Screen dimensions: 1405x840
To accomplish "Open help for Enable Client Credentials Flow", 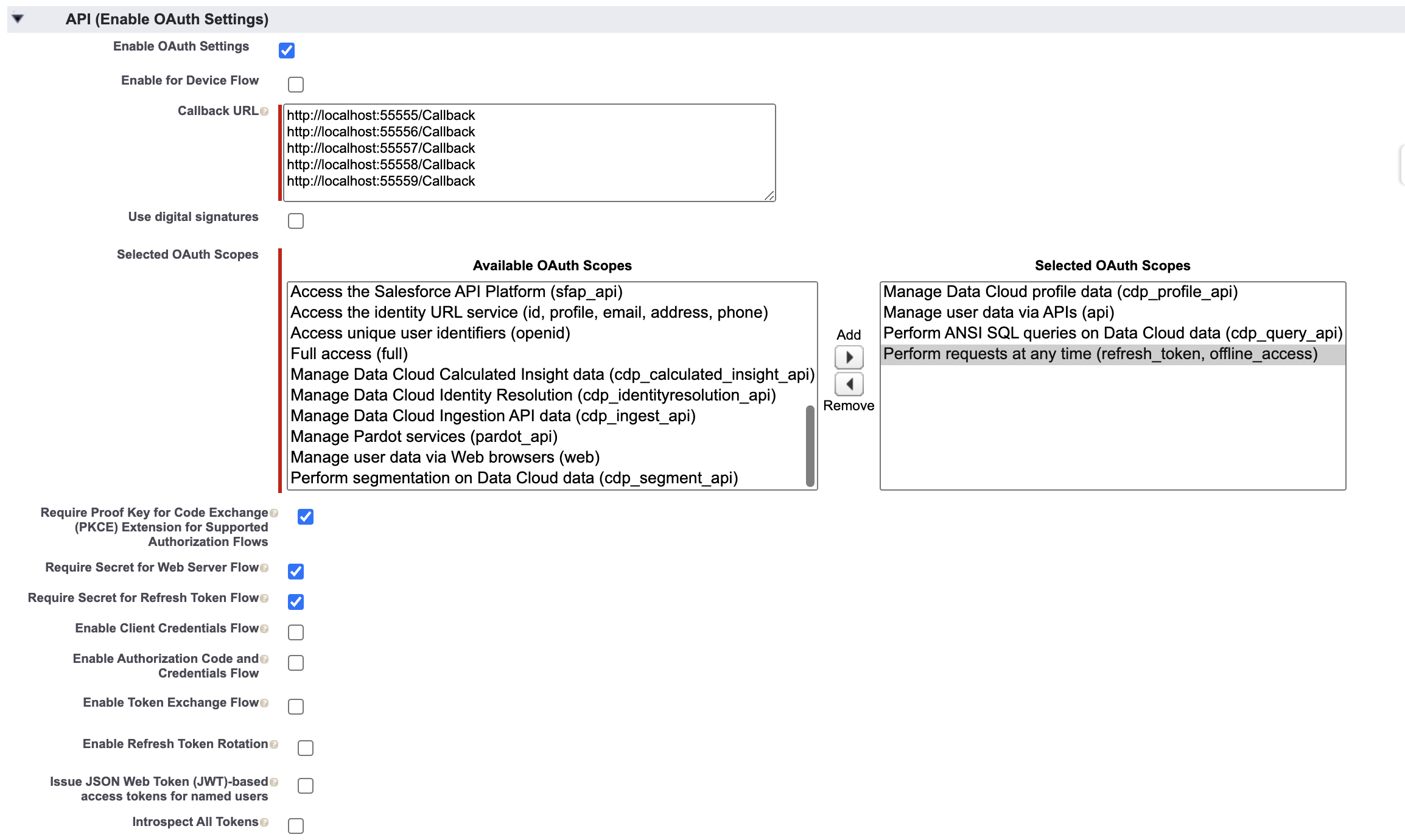I will (266, 628).
